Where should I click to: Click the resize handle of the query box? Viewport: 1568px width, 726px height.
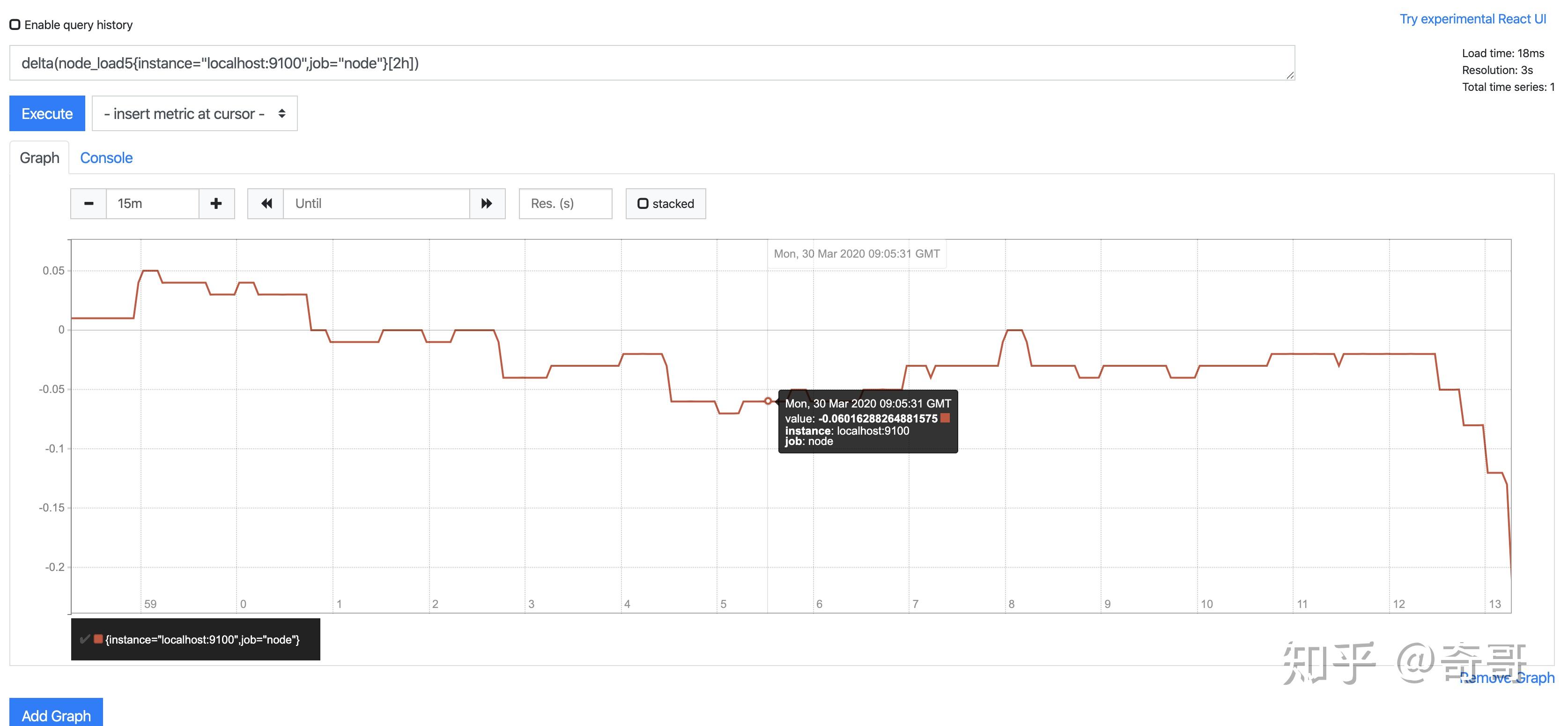coord(1290,75)
